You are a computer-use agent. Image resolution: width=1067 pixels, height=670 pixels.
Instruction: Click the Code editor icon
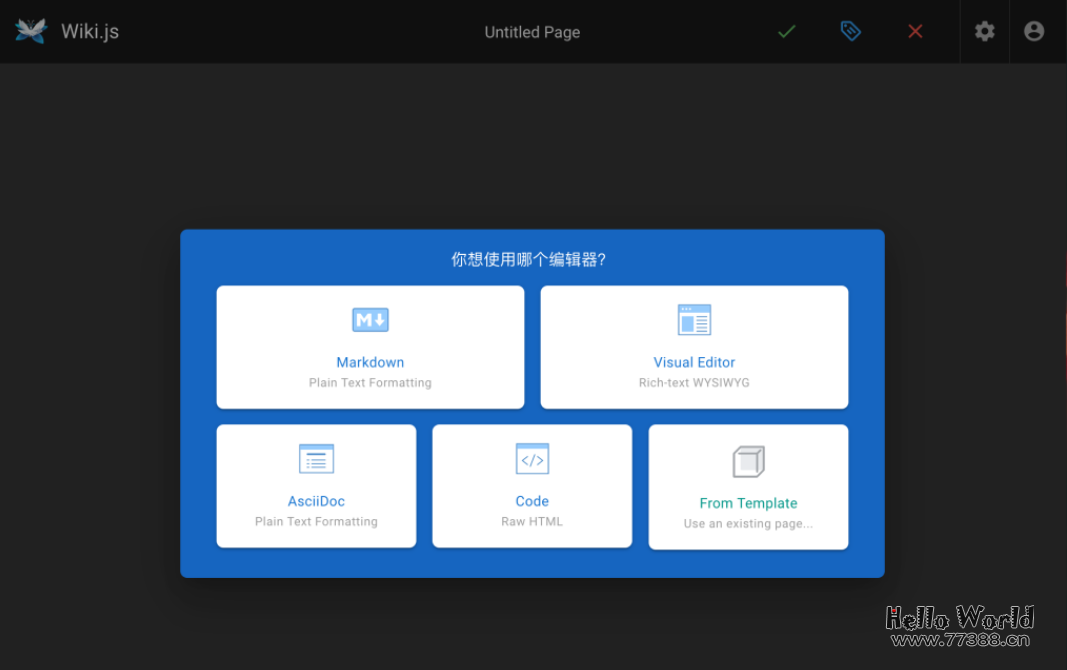coord(532,459)
